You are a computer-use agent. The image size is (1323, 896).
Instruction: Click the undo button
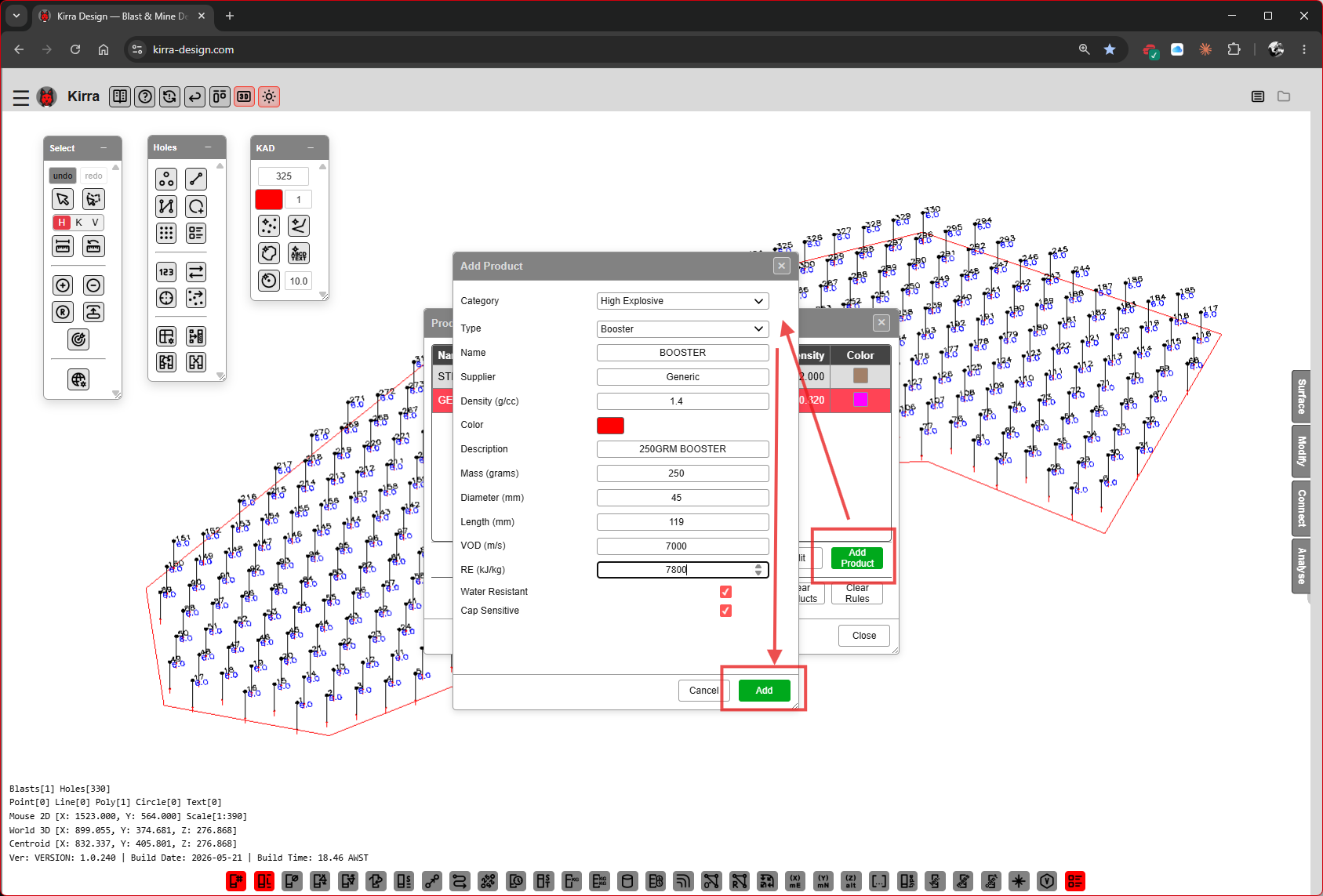(x=63, y=176)
